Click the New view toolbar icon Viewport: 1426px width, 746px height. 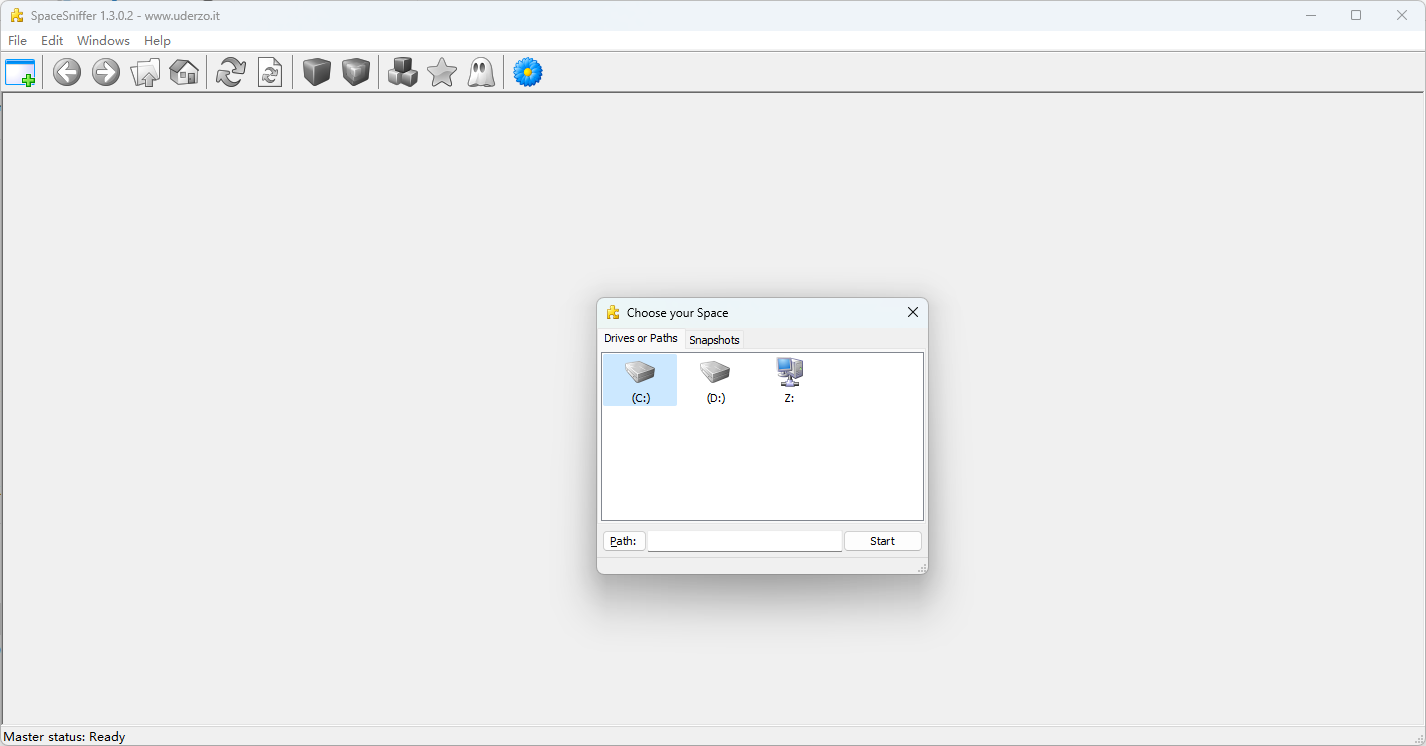[x=20, y=73]
